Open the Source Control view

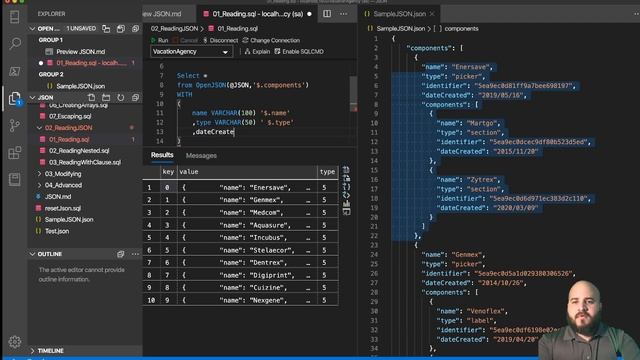[15, 125]
